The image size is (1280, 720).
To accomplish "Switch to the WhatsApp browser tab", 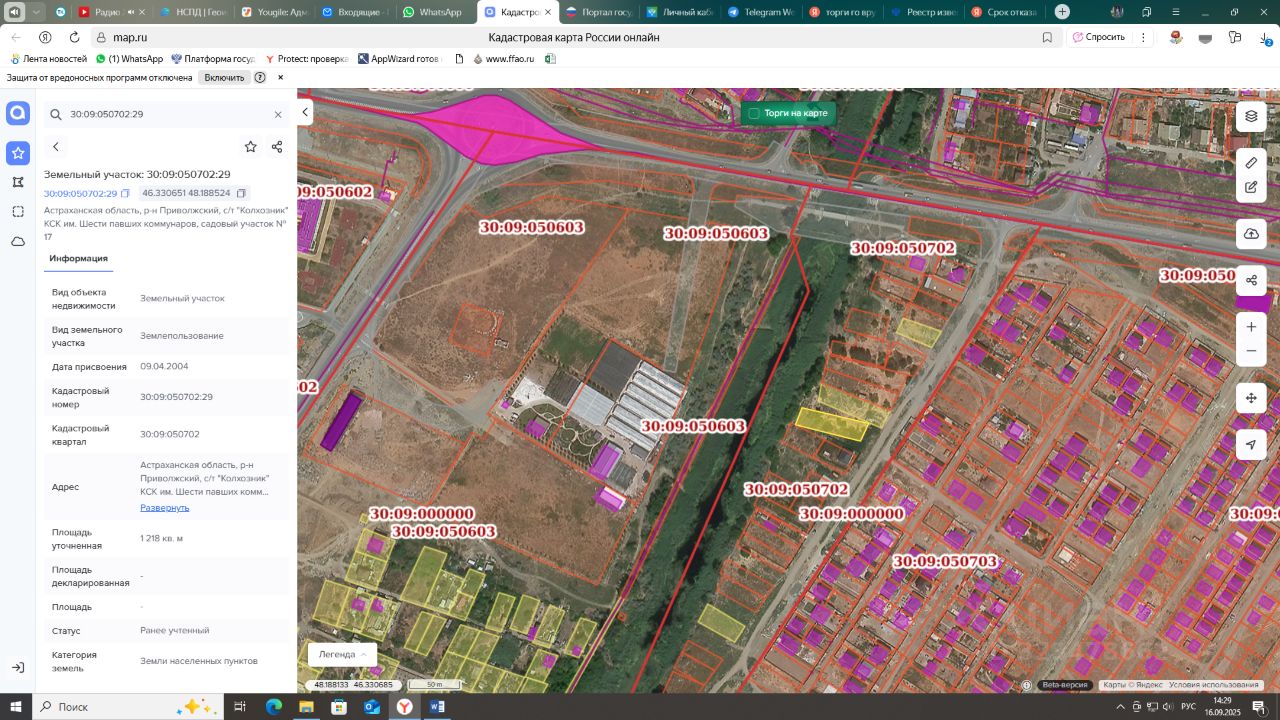I will [432, 12].
